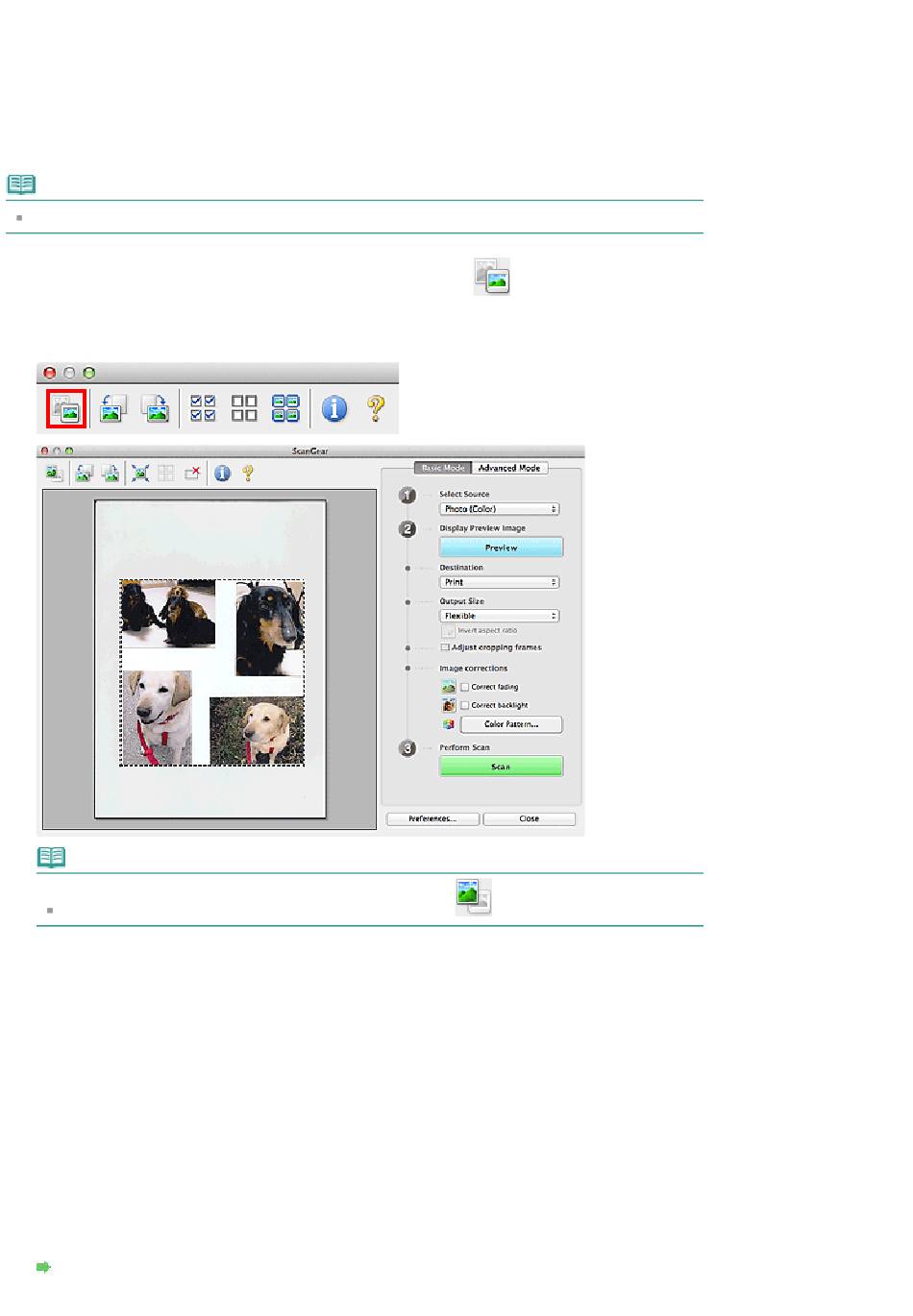Select the yellow dog on grass photo in the preview
The width and height of the screenshot is (913, 1316).
(257, 731)
